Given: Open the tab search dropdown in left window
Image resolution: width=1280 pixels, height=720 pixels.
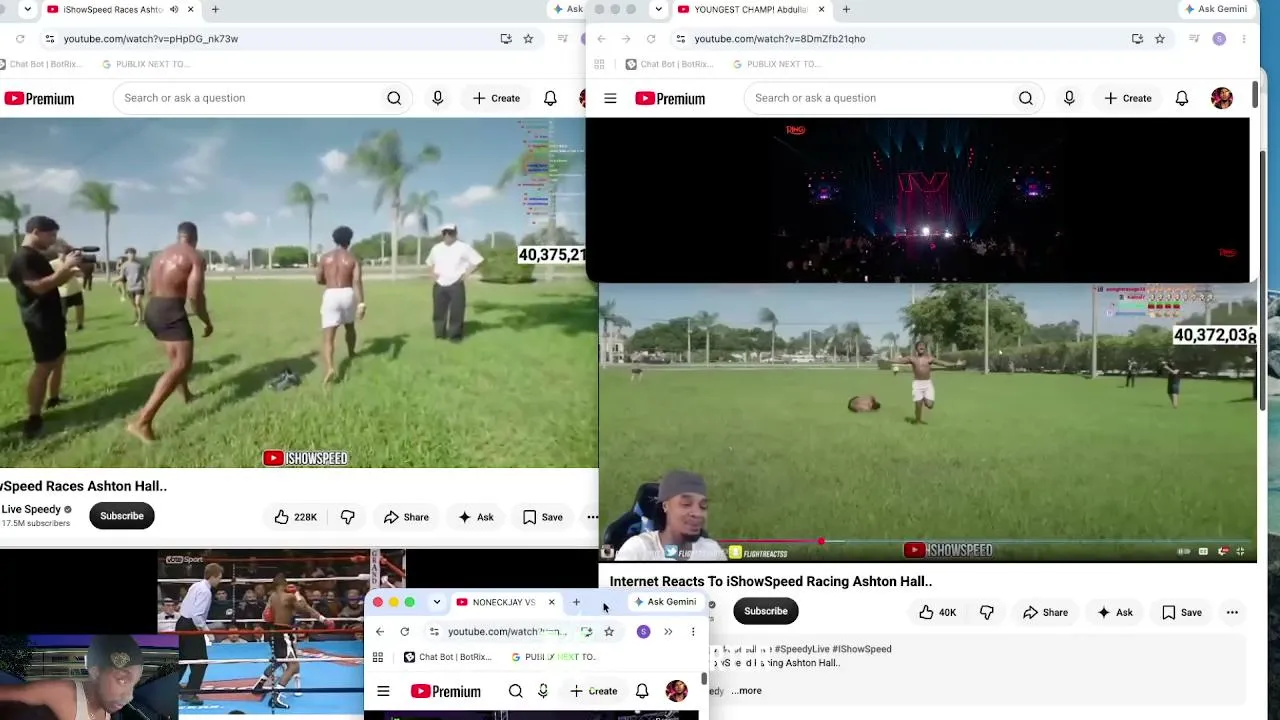Looking at the screenshot, I should [x=27, y=10].
